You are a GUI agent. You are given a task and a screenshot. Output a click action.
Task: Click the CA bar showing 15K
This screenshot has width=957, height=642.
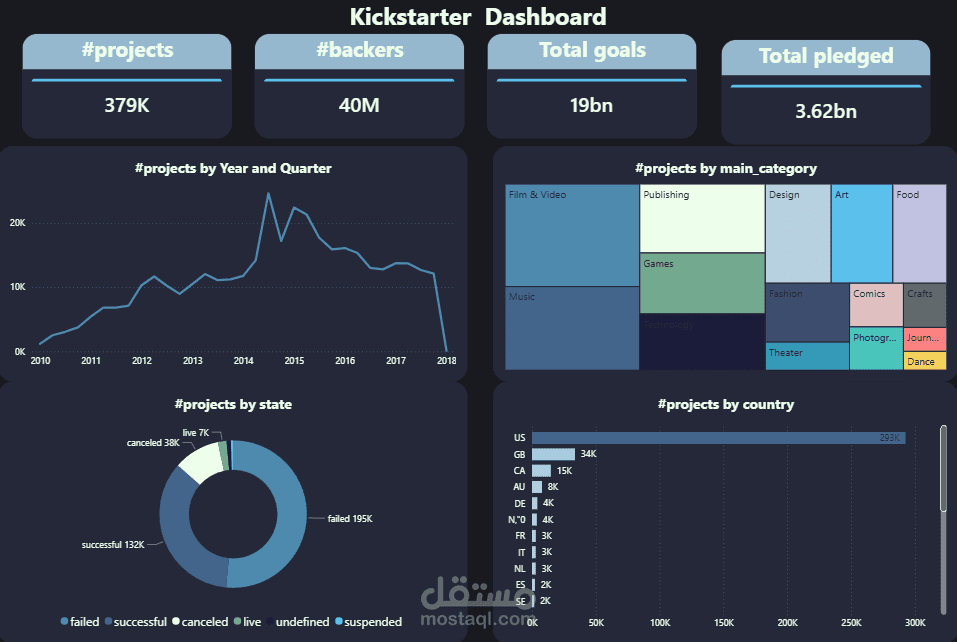541,471
